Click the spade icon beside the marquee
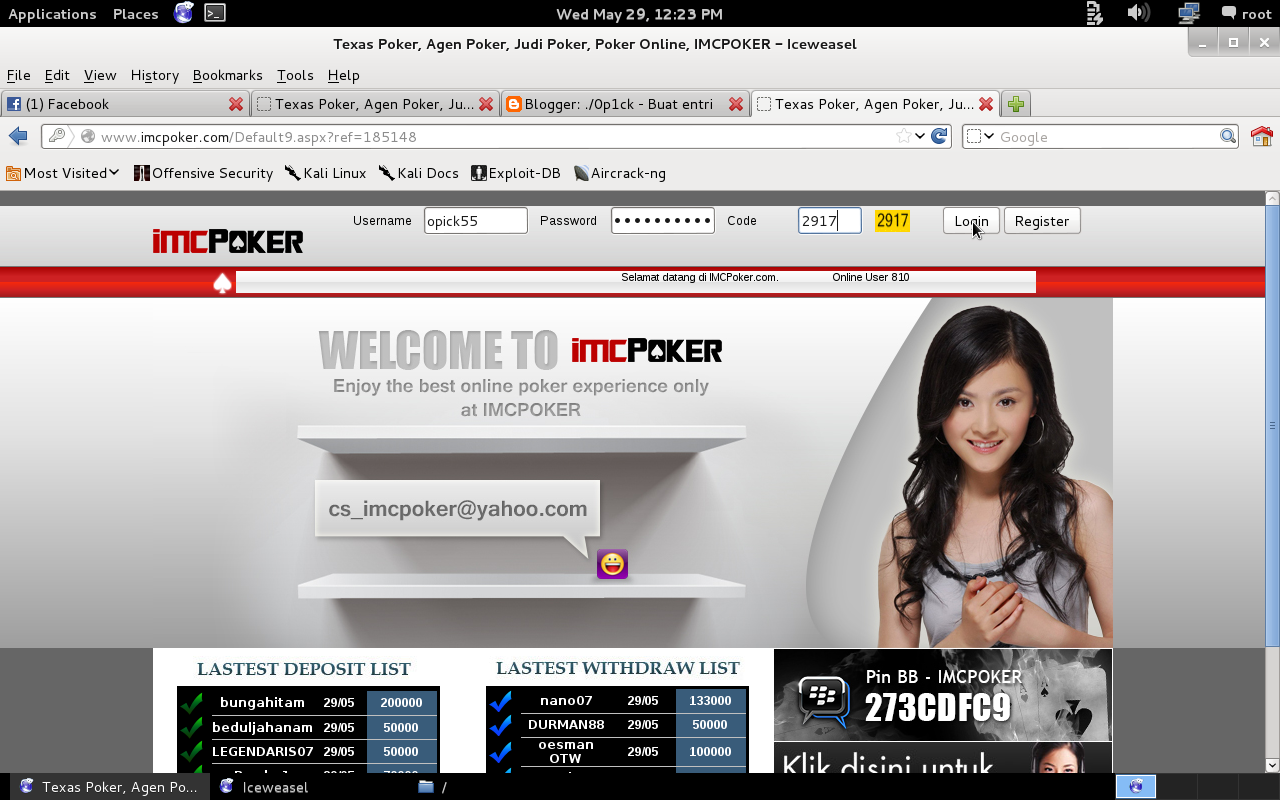This screenshot has width=1280, height=800. pyautogui.click(x=222, y=283)
